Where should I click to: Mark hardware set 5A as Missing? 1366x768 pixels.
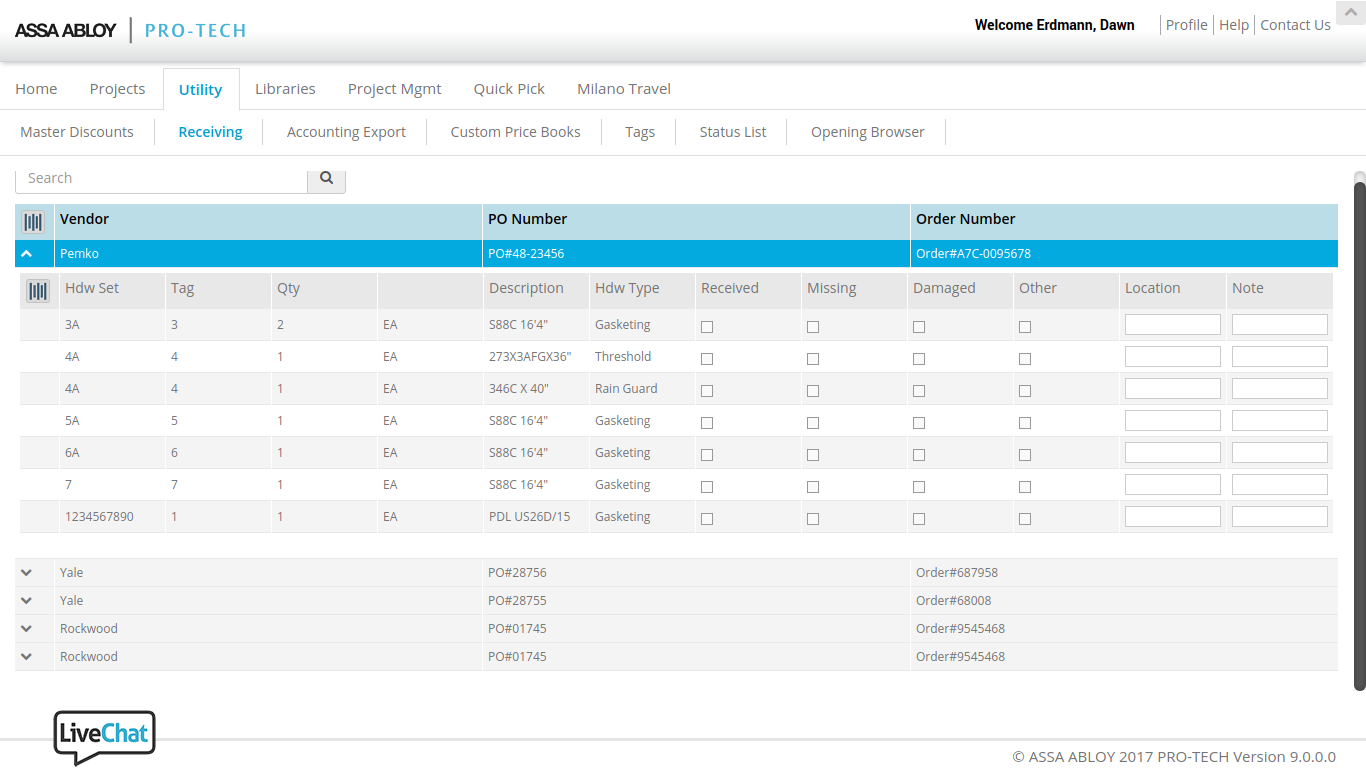pyautogui.click(x=813, y=423)
